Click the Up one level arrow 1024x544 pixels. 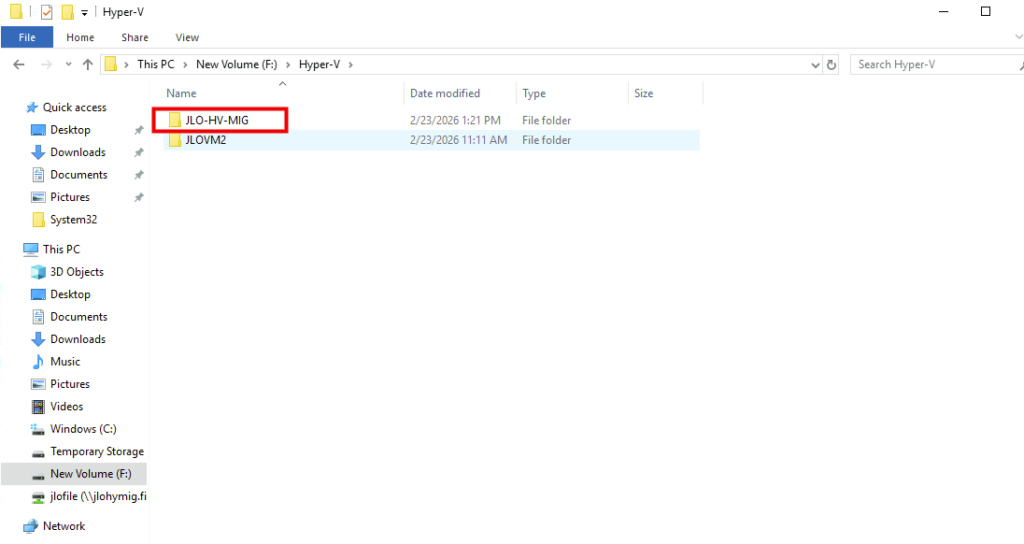coord(88,64)
